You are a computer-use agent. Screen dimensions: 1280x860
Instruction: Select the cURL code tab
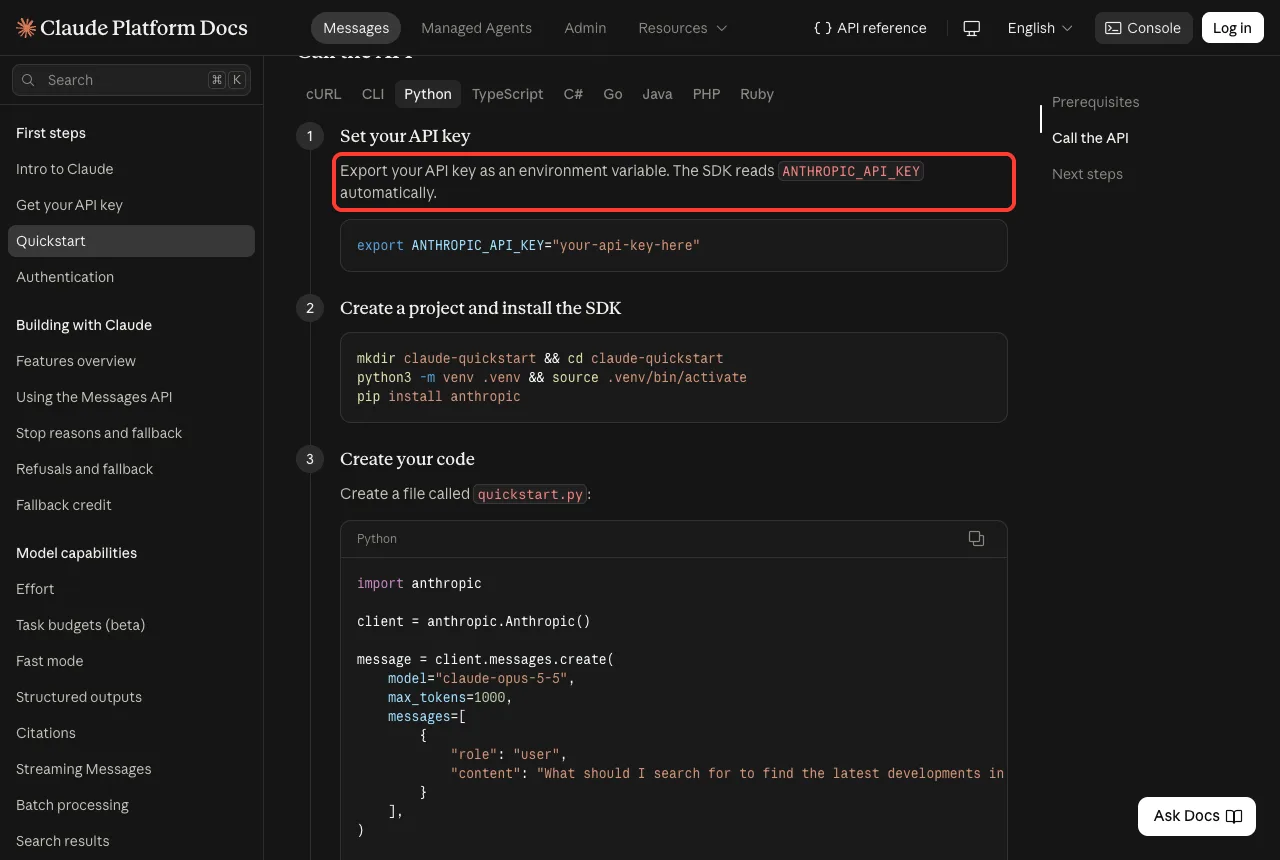[323, 94]
